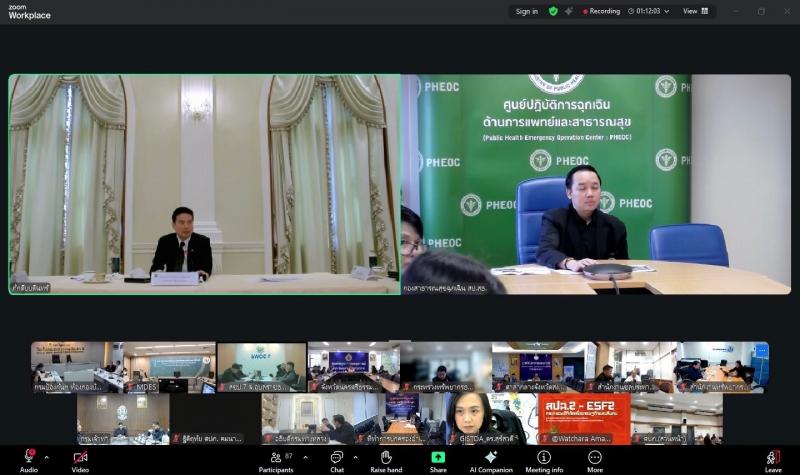The width and height of the screenshot is (800, 475).
Task: Select the MDES participant thumbnail
Action: (169, 367)
